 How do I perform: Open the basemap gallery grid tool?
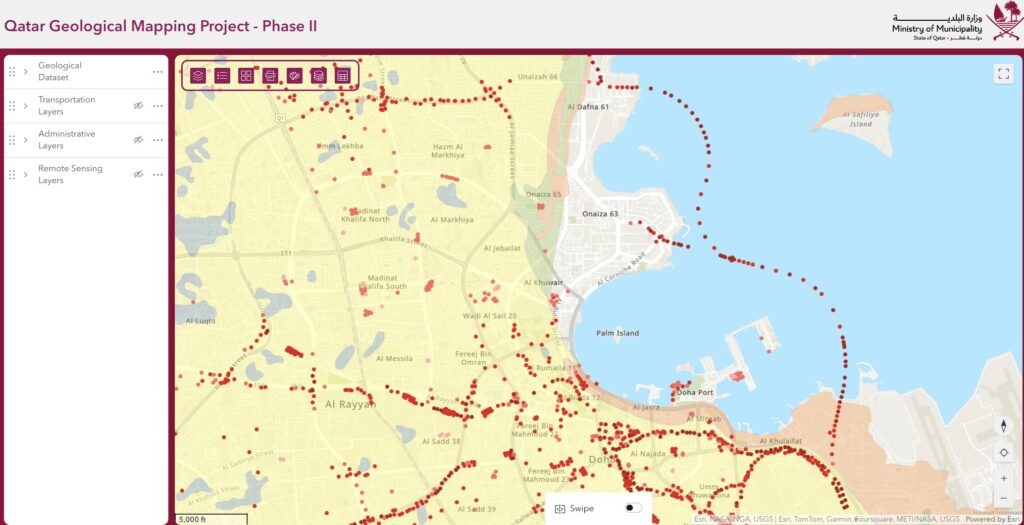pos(246,75)
